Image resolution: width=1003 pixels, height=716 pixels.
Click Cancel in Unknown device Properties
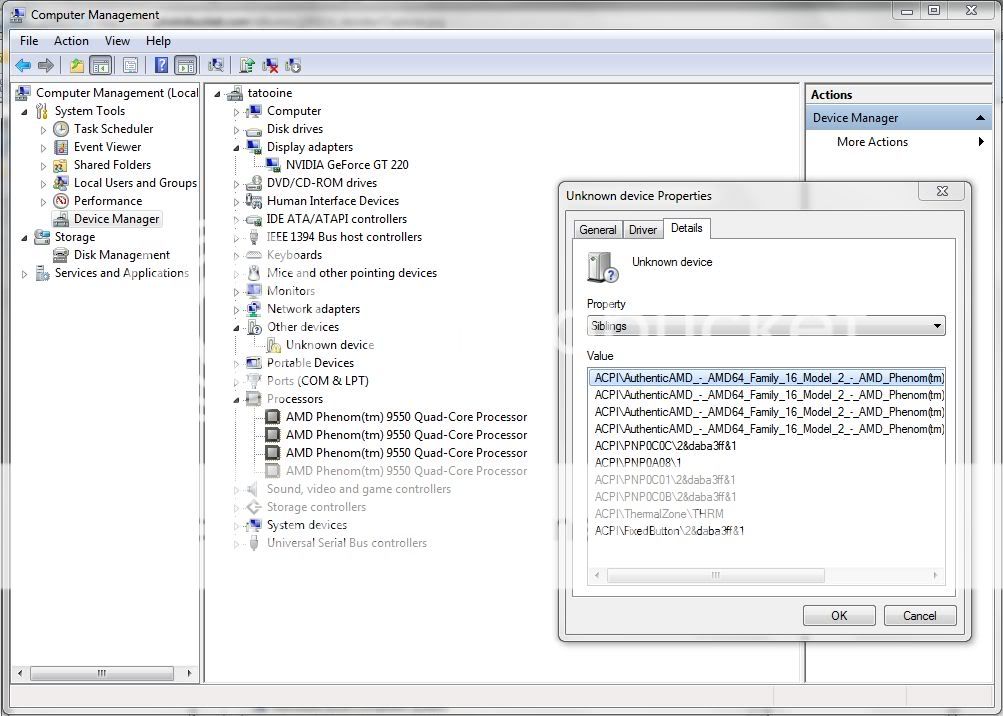pos(919,616)
